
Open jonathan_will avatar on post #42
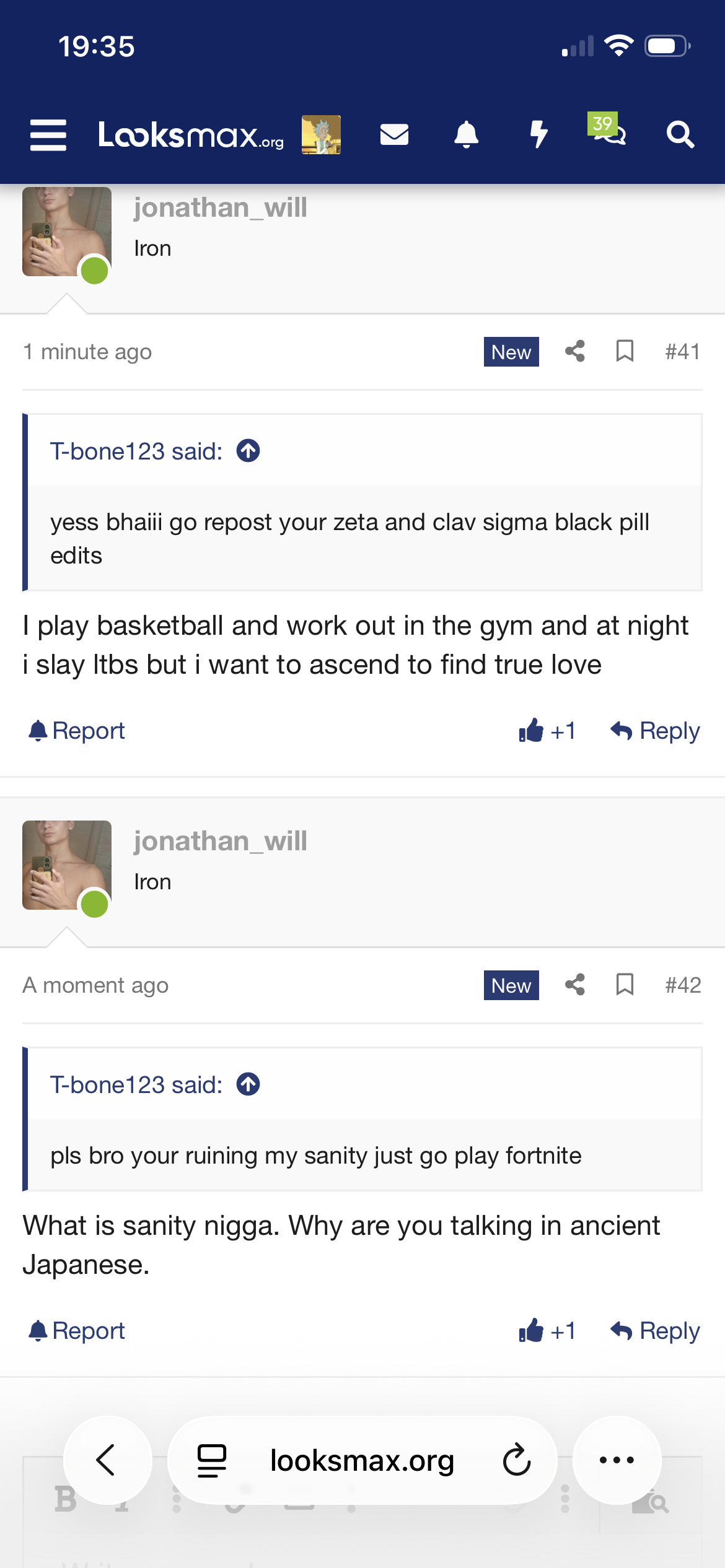coord(67,865)
